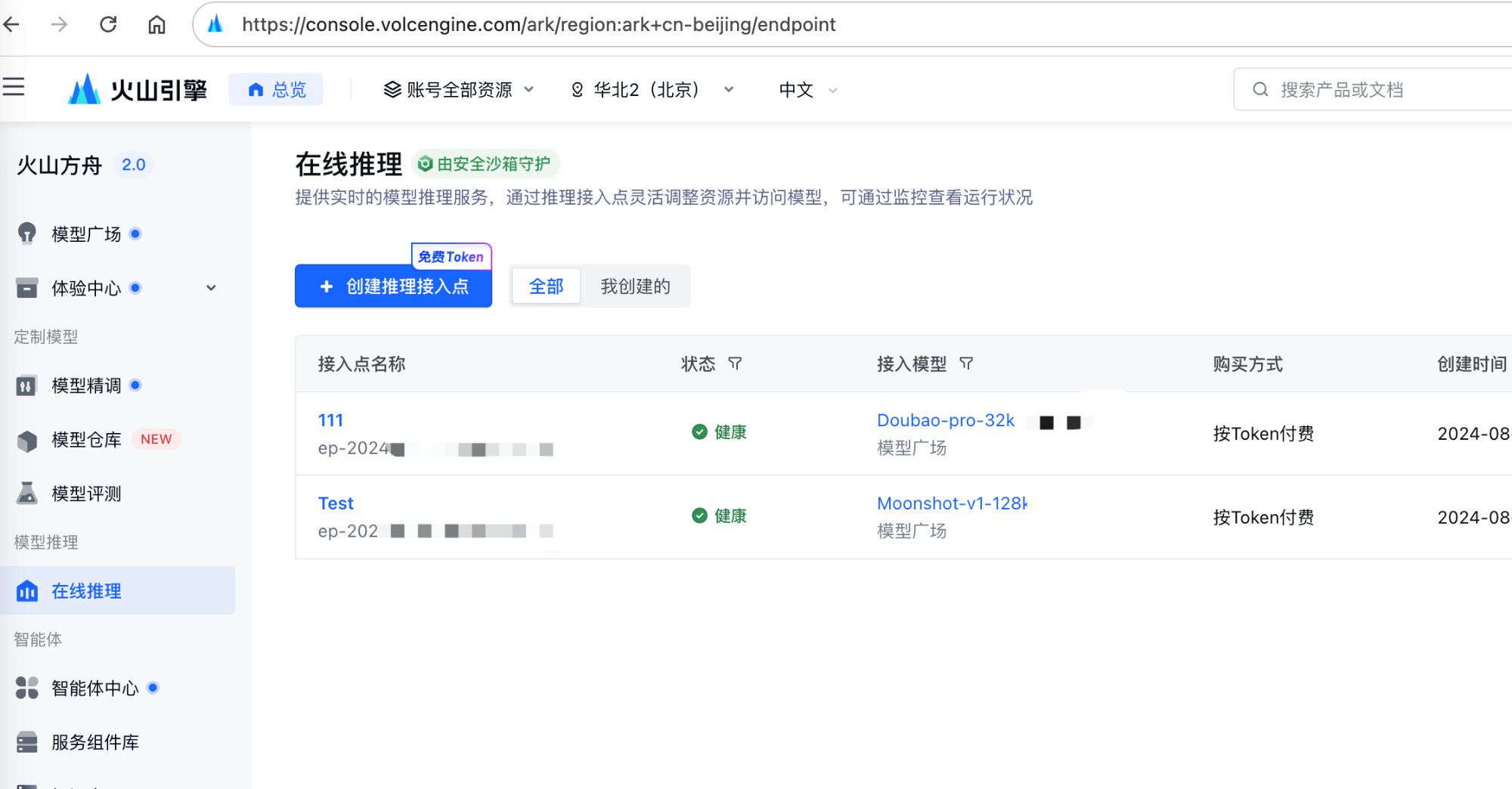Open the endpoint named 111
Image resolution: width=1512 pixels, height=789 pixels.
point(330,420)
